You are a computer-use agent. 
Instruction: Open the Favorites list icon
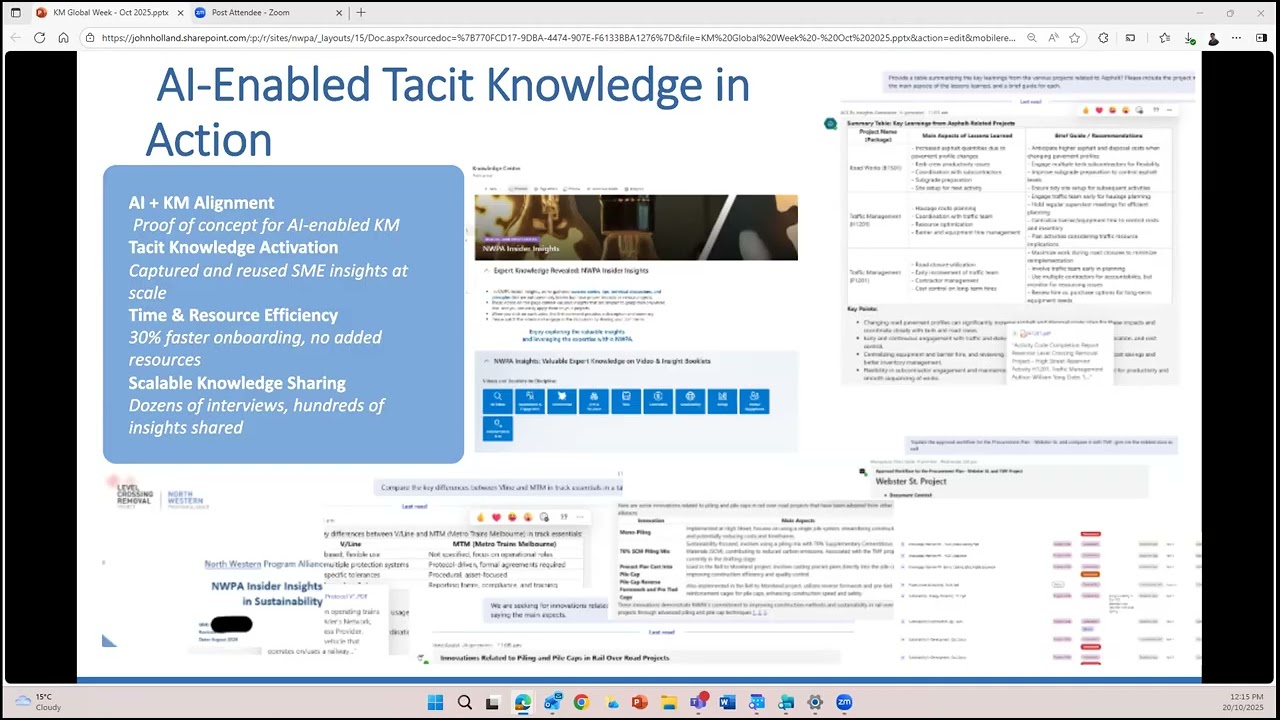click(x=1165, y=38)
